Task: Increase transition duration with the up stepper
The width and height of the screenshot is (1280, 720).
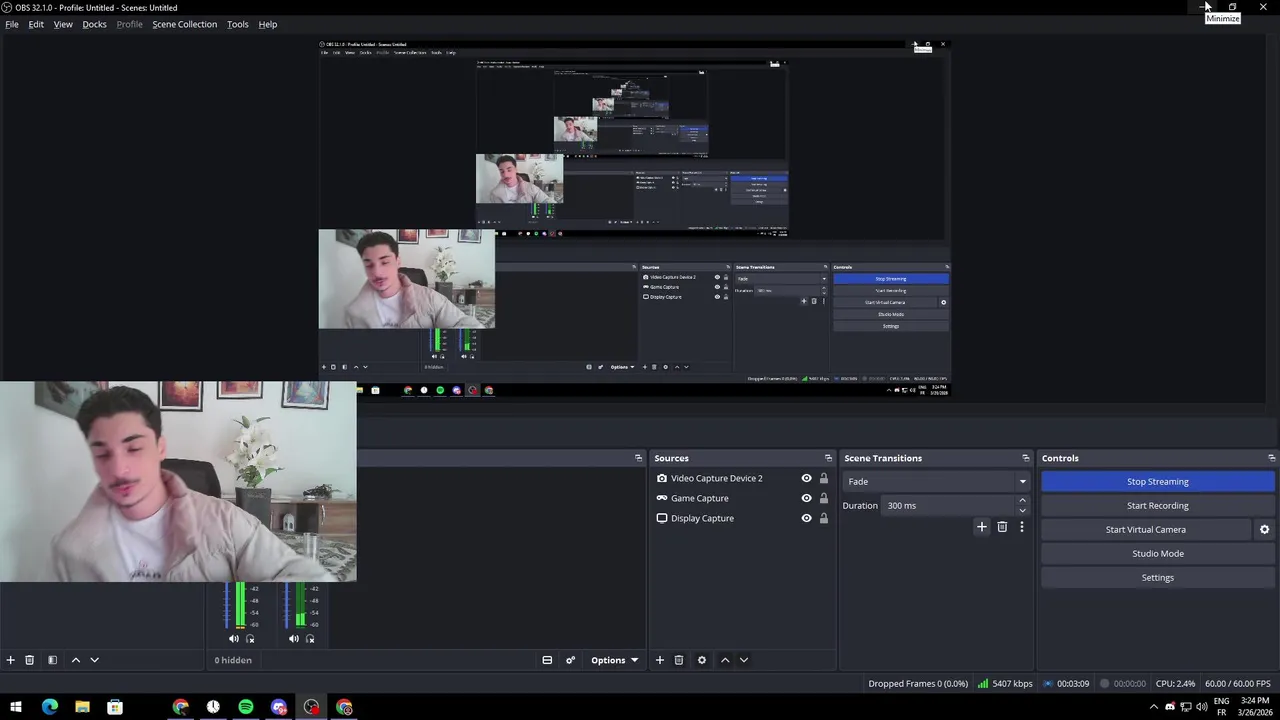Action: pyautogui.click(x=1022, y=500)
